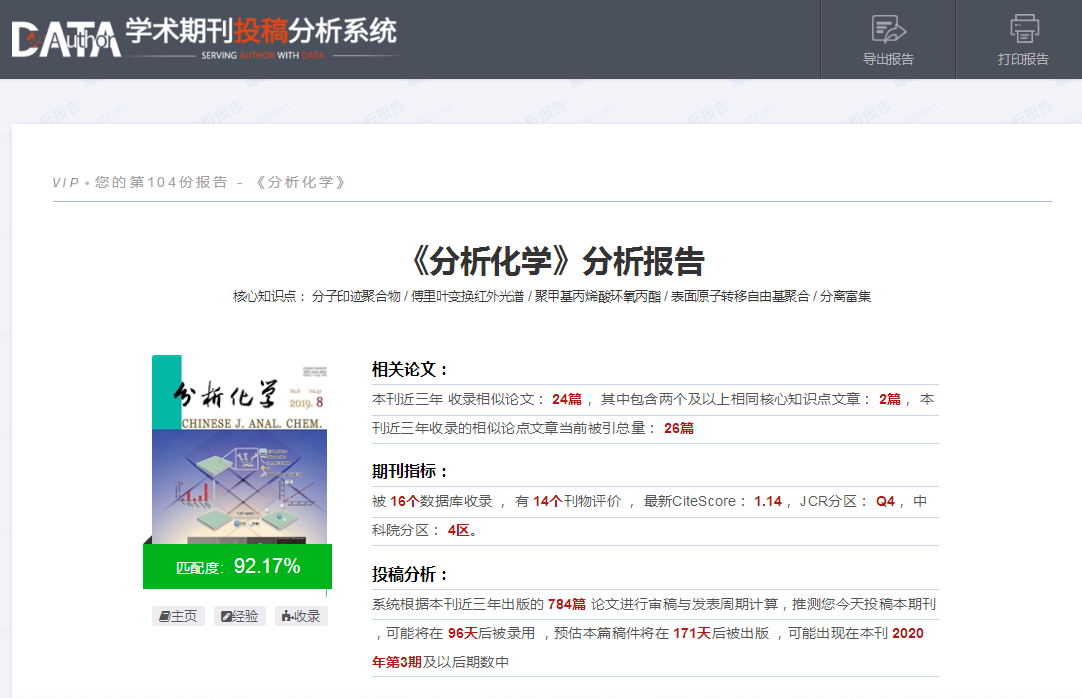The width and height of the screenshot is (1082, 698).
Task: Click the 26篇 citation count link
Action: coord(679,428)
